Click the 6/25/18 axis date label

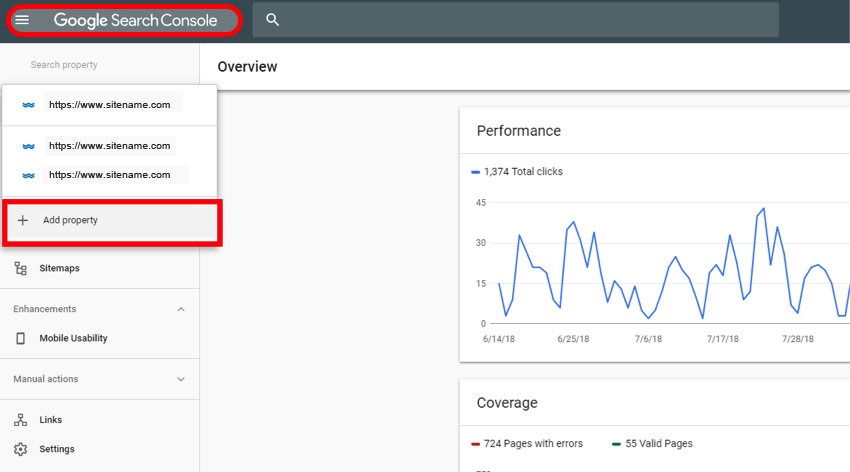(573, 339)
